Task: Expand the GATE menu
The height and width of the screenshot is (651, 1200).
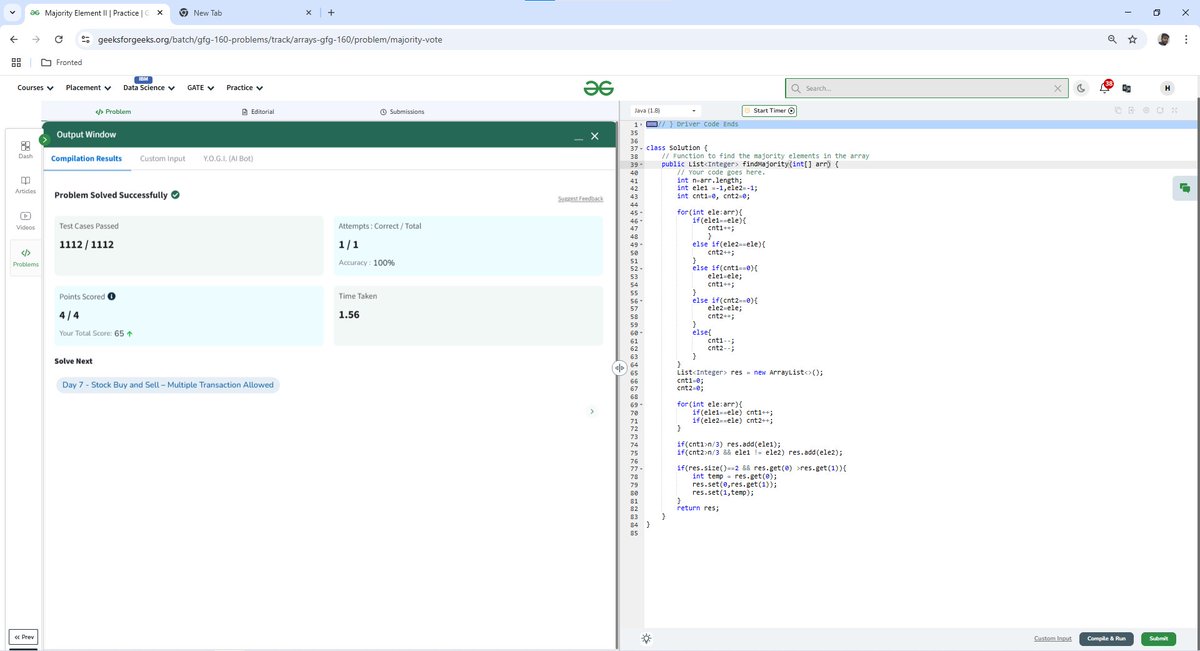Action: 200,88
